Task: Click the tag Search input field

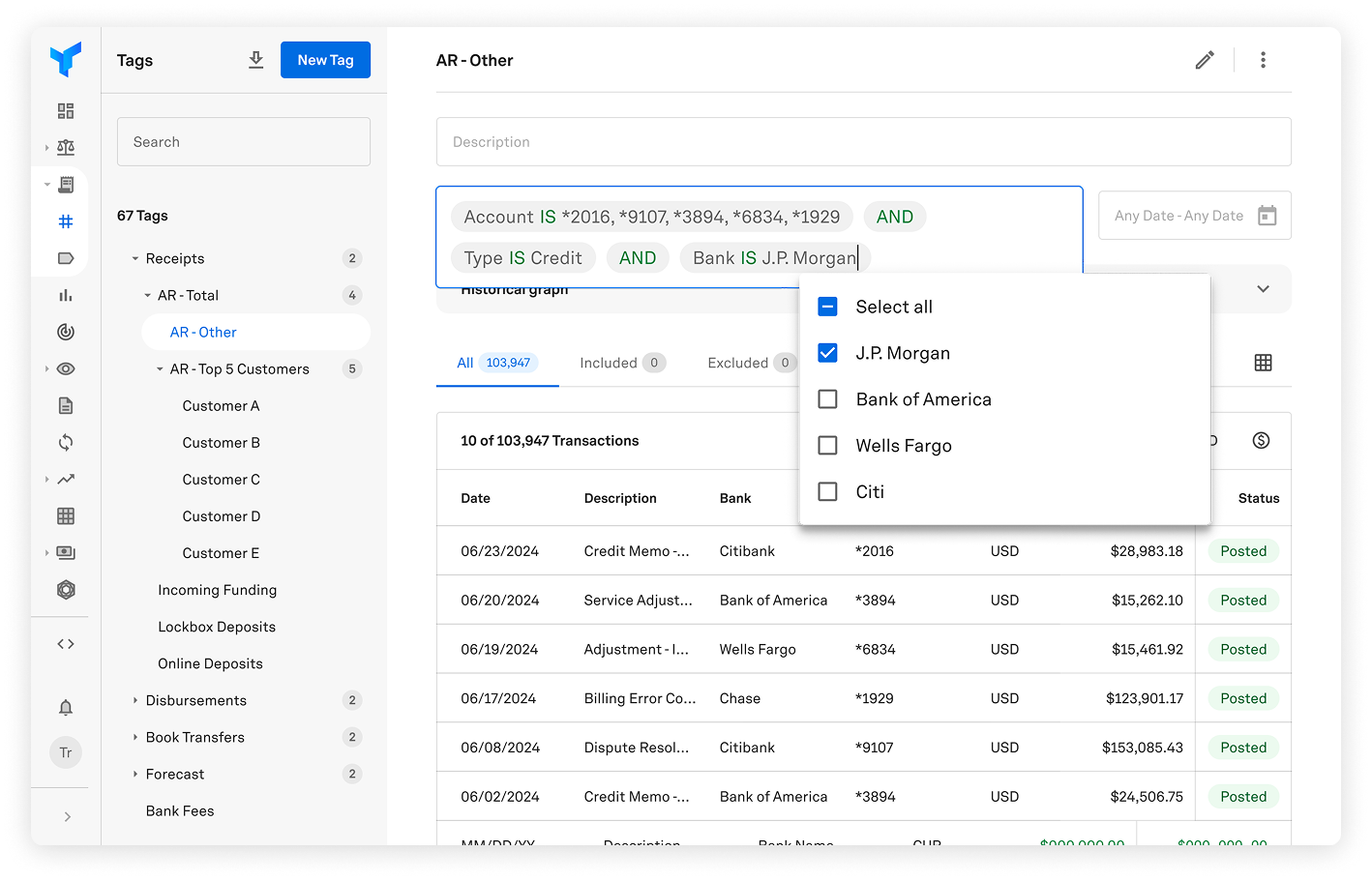Action: click(244, 142)
